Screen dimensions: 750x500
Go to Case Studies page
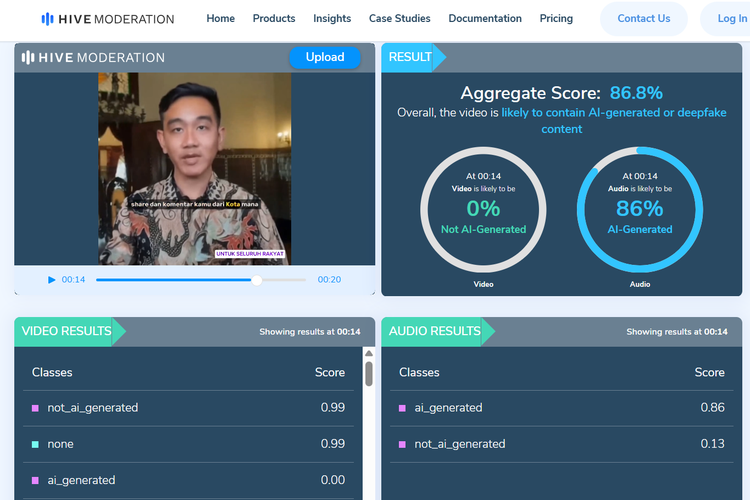click(399, 19)
